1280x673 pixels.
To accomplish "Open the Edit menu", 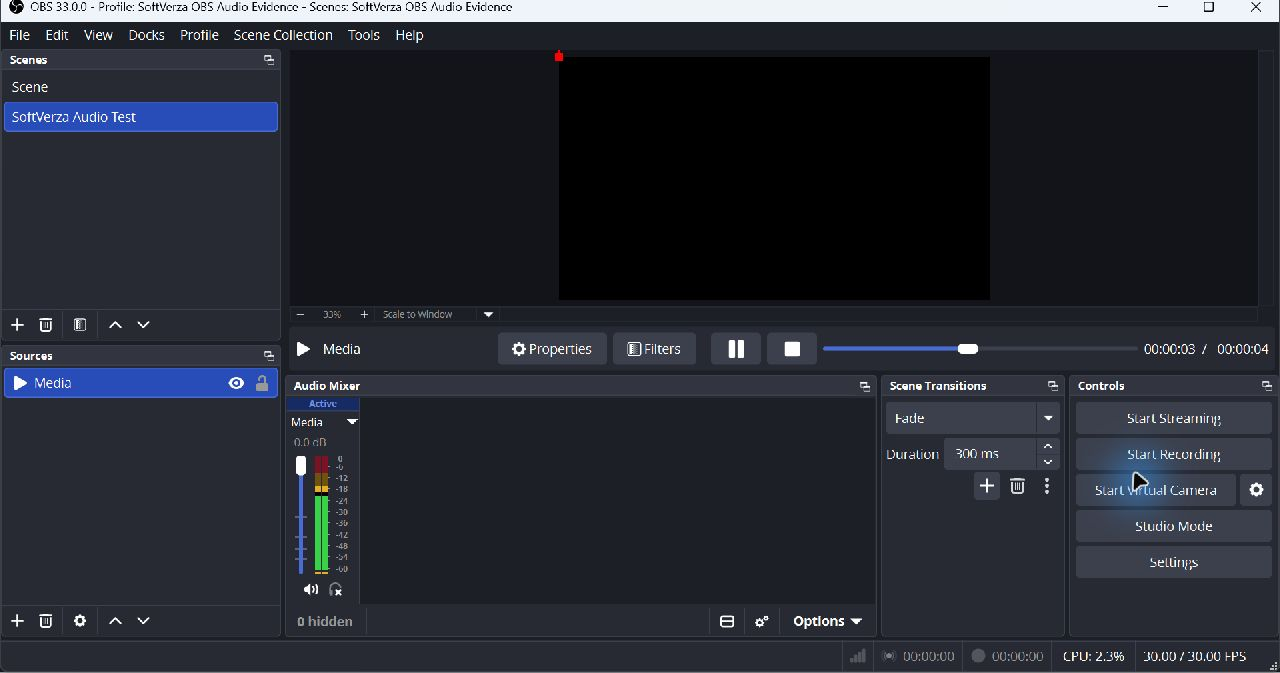I will (x=57, y=35).
